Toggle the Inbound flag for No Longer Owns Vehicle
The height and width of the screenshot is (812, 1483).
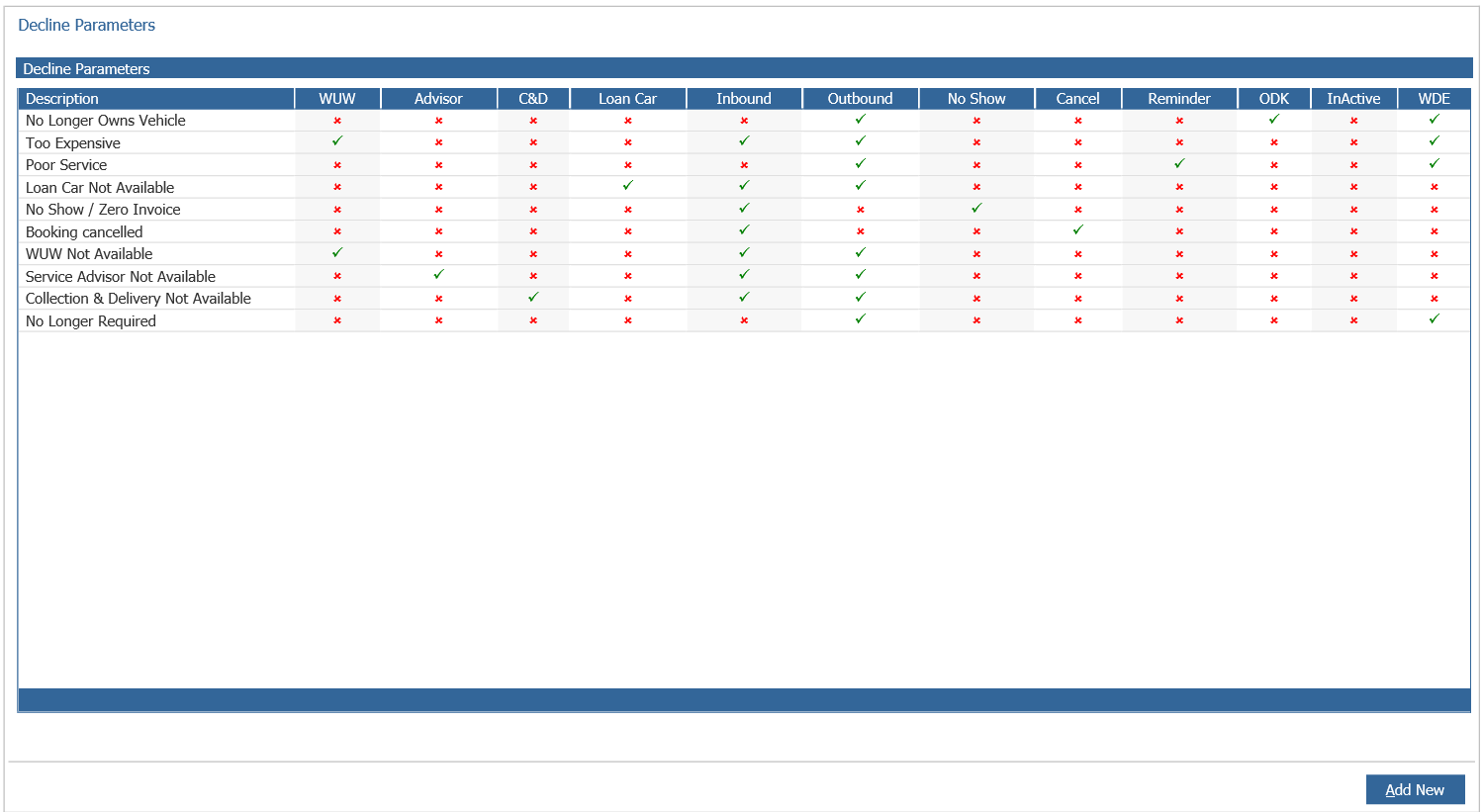tap(744, 121)
